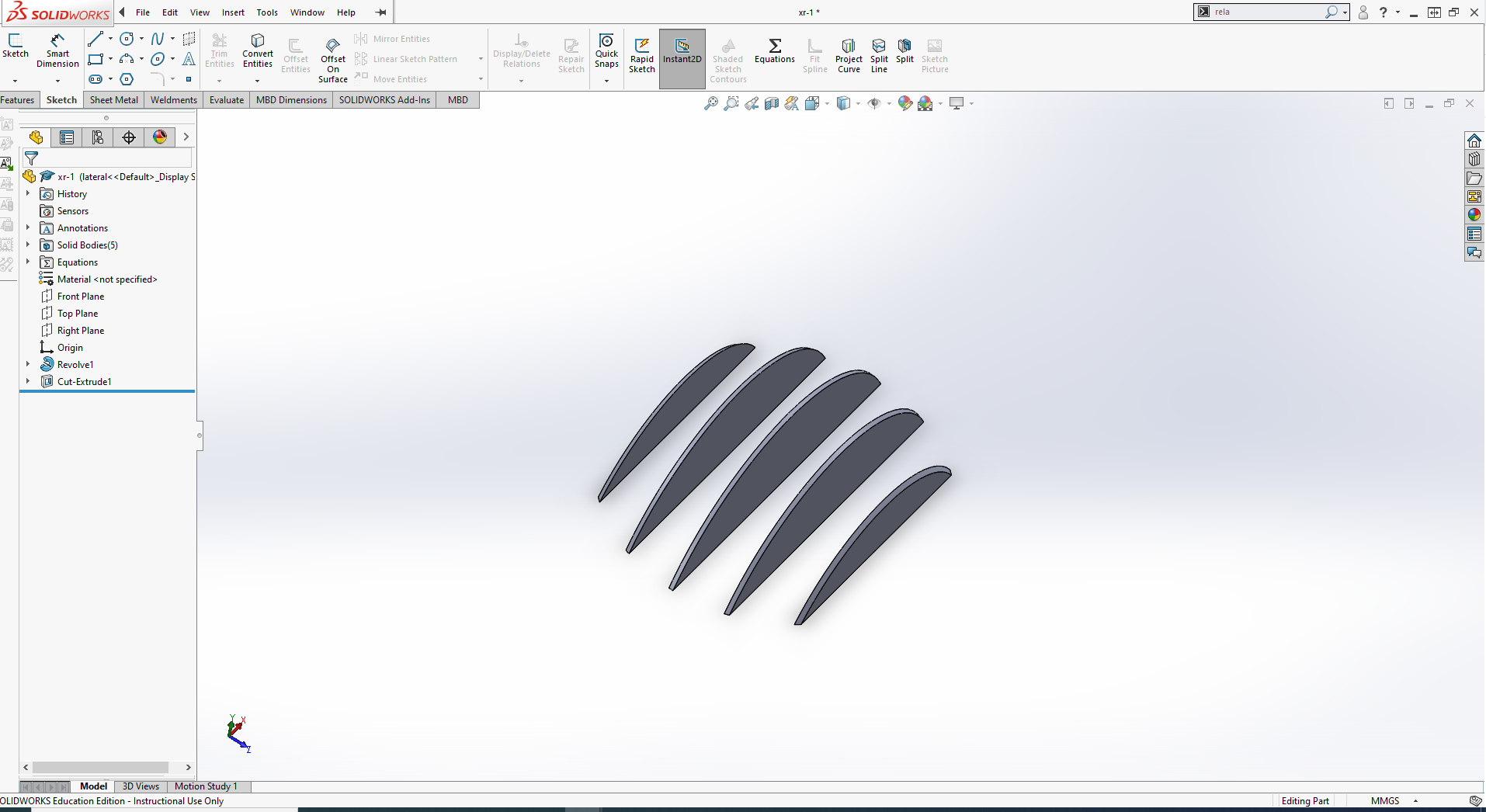Pin the menu bar with pushpin
This screenshot has width=1486, height=812.
click(380, 12)
